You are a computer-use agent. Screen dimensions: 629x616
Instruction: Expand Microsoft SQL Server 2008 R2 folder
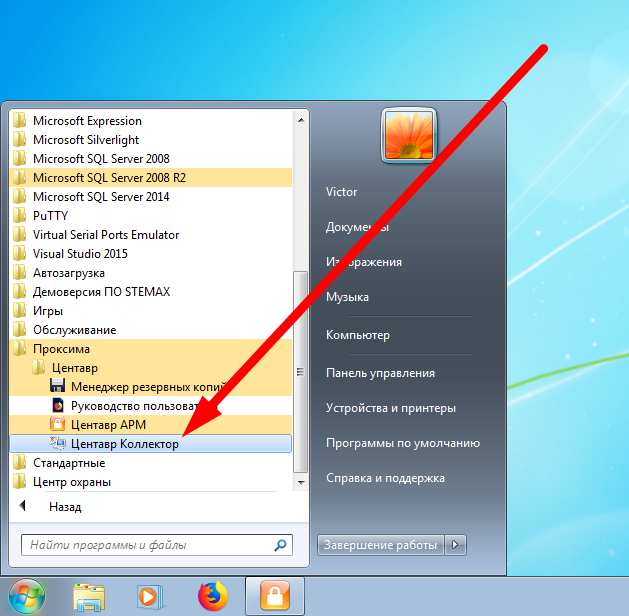coord(150,177)
